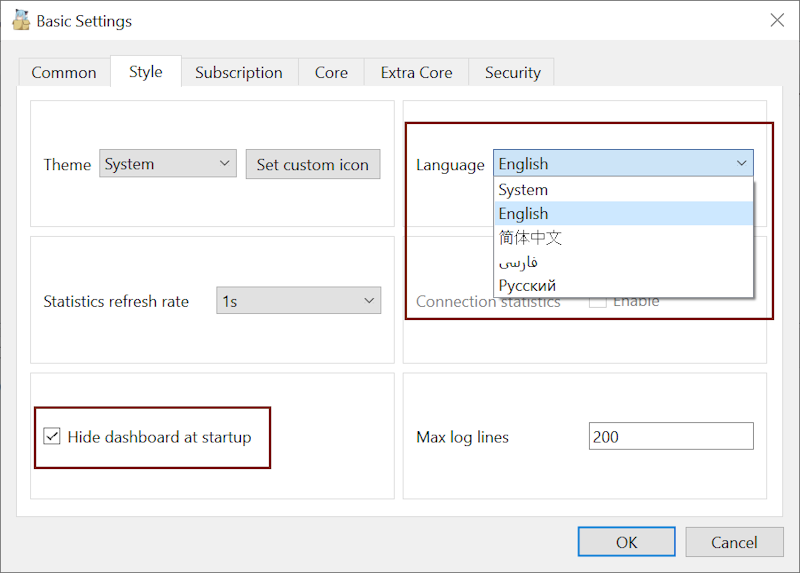Choose System from the language list
The image size is (800, 573).
click(x=523, y=189)
